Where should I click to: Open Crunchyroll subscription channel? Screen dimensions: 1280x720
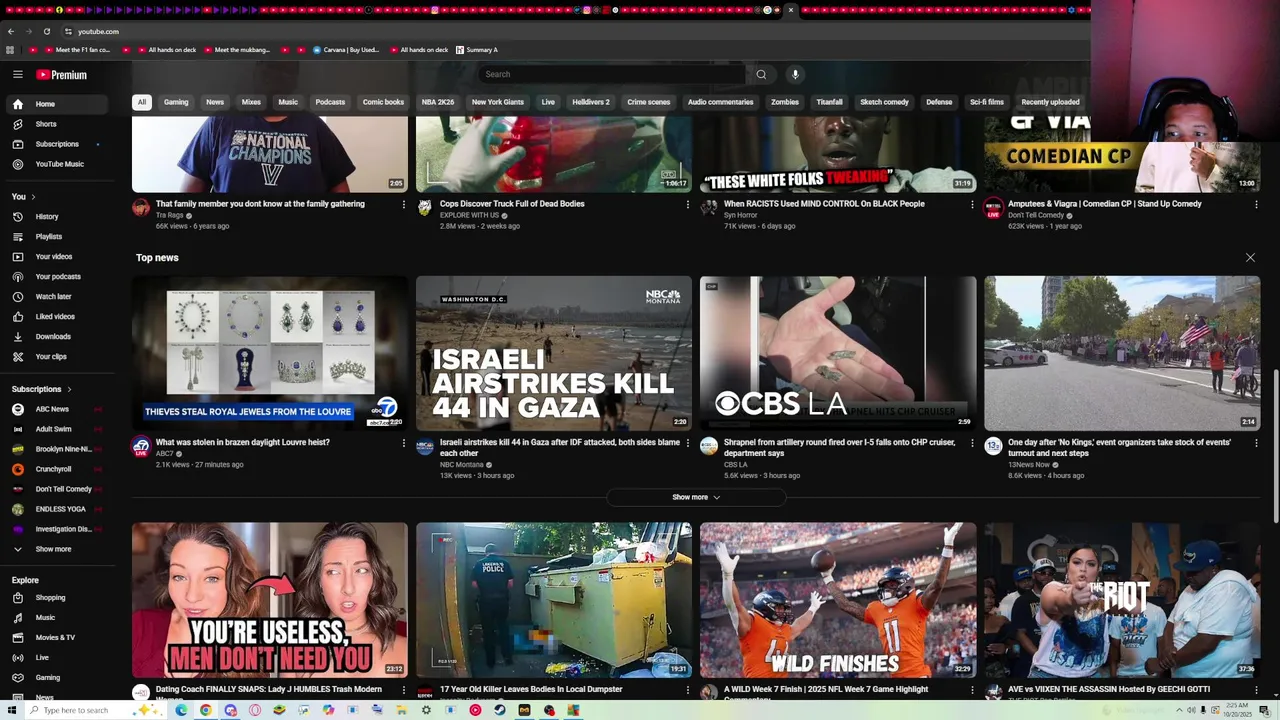(55, 469)
